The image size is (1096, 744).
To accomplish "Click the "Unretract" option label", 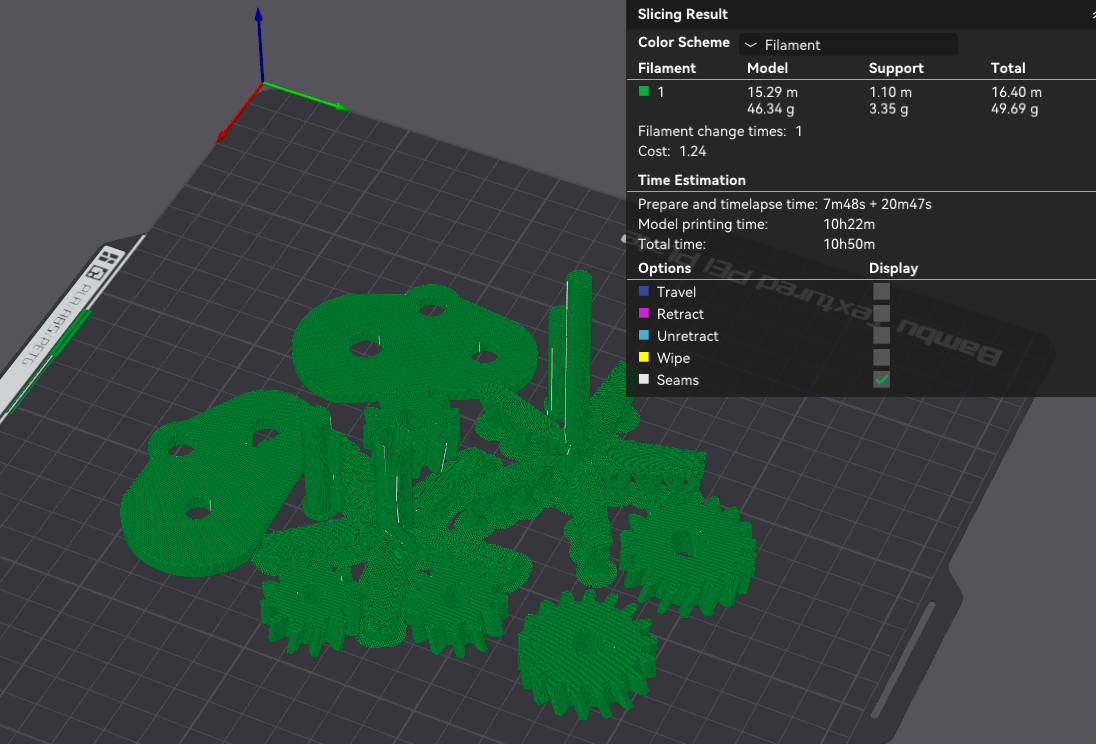I will pos(687,336).
